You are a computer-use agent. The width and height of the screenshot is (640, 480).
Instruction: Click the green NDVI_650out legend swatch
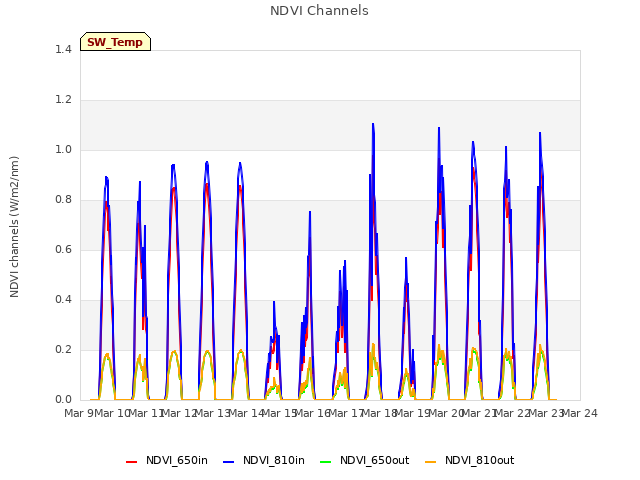[x=325, y=462]
